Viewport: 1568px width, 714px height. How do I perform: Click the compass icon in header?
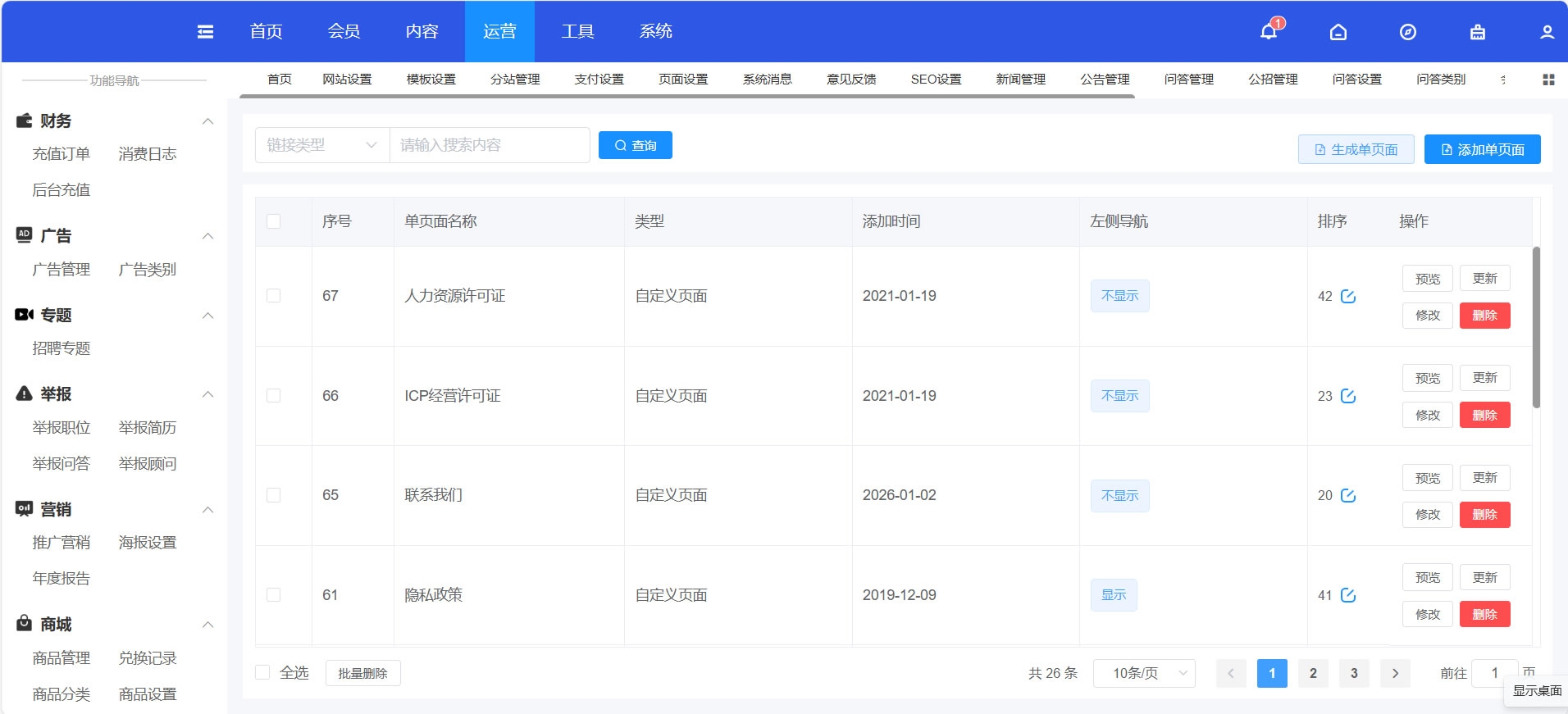click(x=1408, y=32)
